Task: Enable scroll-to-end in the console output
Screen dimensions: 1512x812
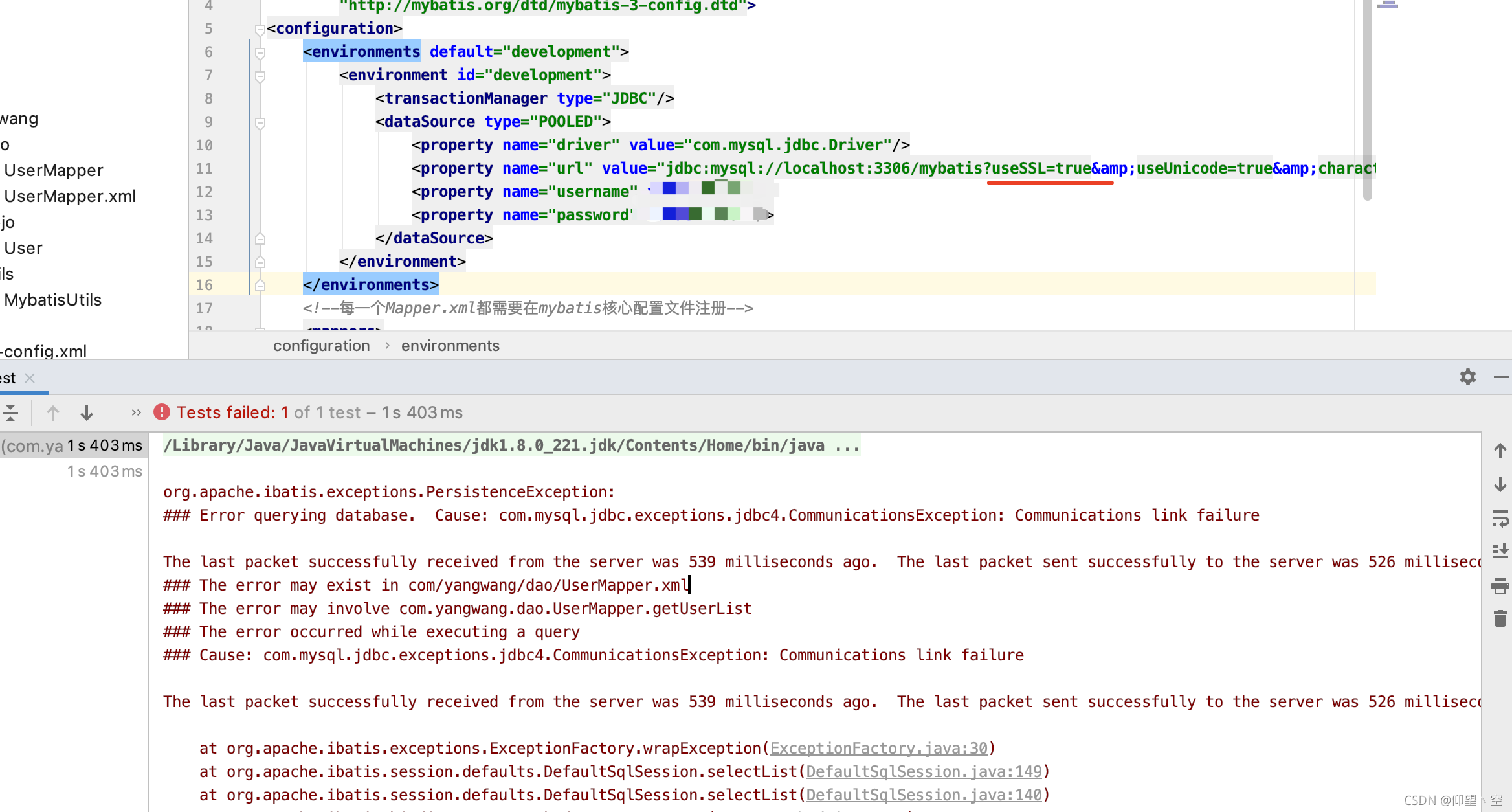Action: tap(1501, 550)
